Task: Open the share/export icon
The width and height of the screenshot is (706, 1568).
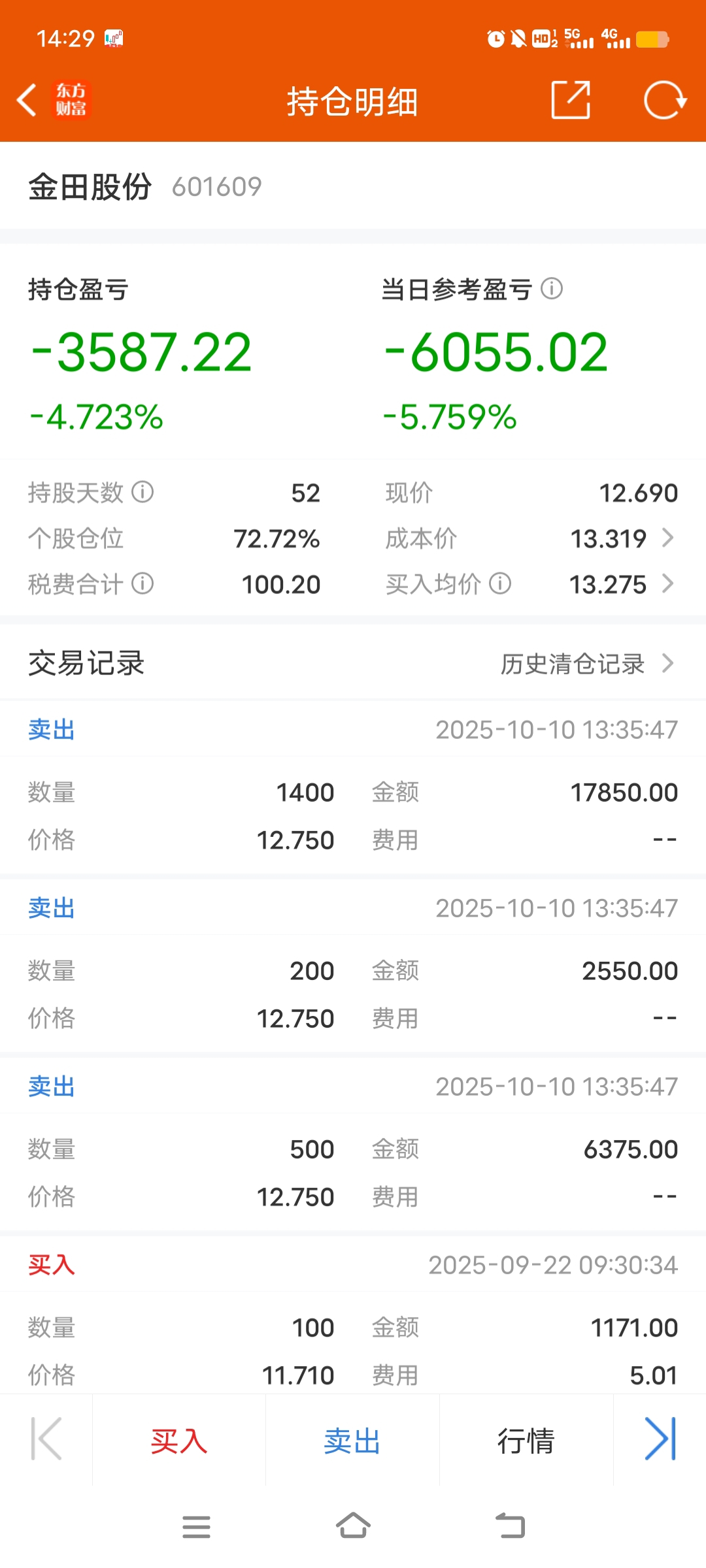Action: pyautogui.click(x=571, y=101)
